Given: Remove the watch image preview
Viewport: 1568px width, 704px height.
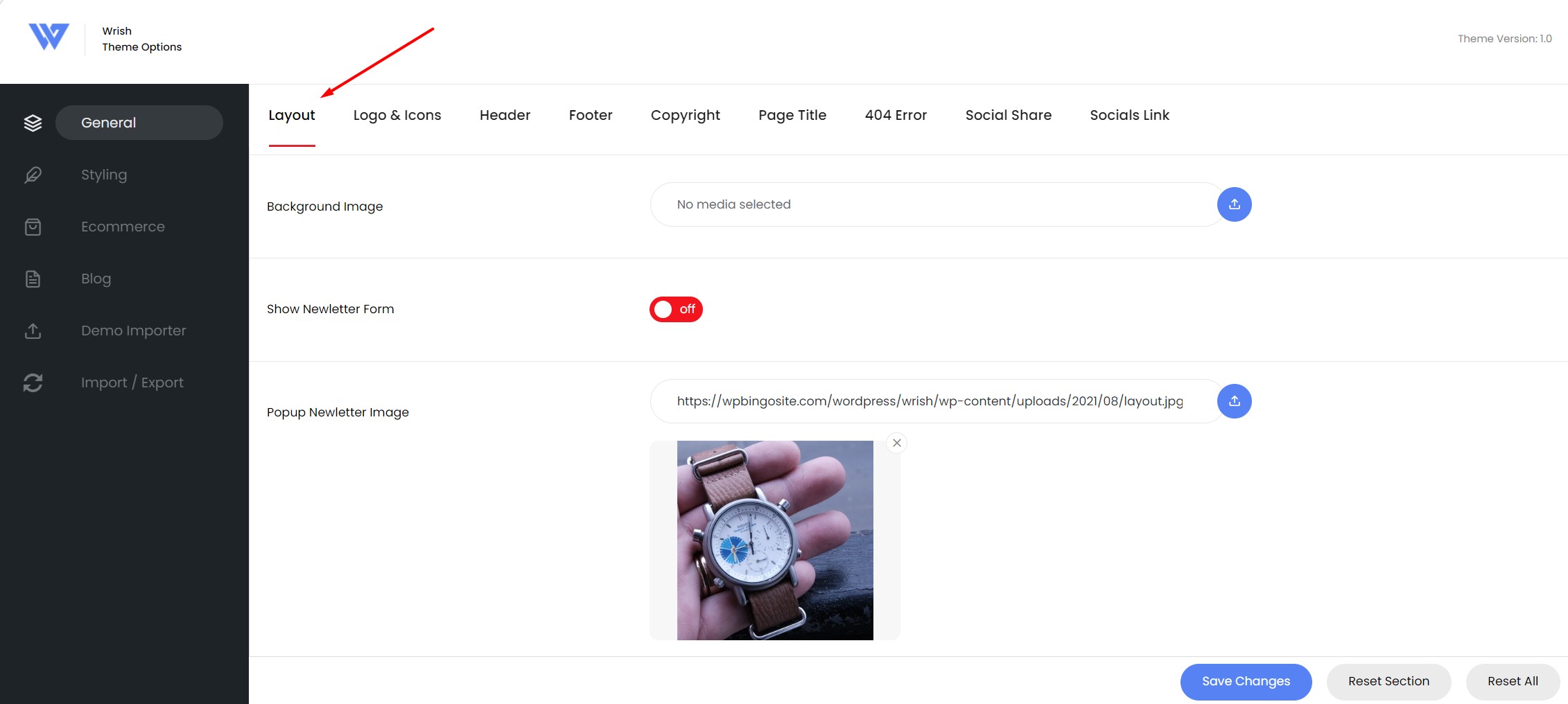Looking at the screenshot, I should pos(897,443).
